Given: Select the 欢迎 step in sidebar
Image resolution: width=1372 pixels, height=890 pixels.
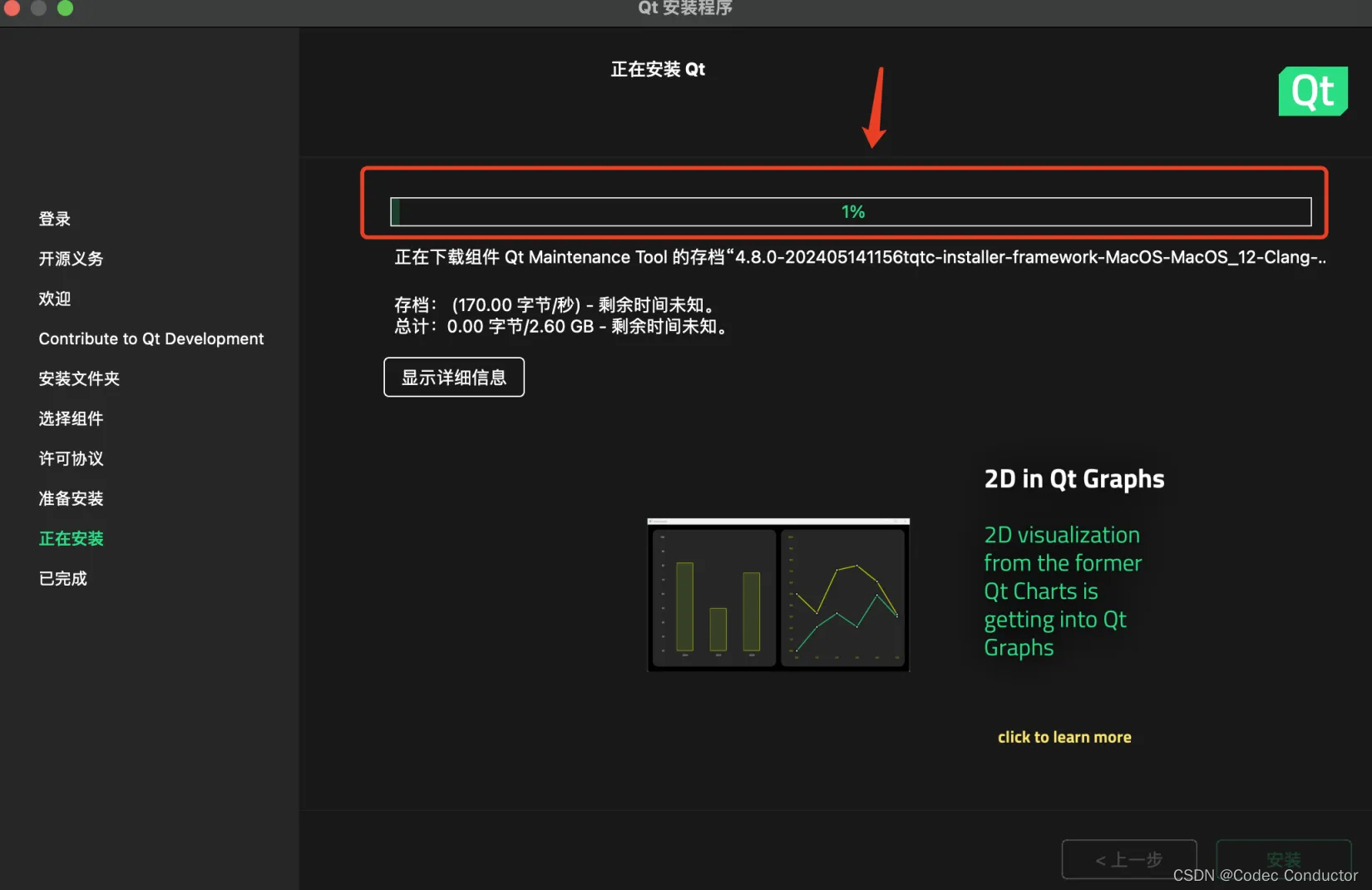Looking at the screenshot, I should 55,299.
